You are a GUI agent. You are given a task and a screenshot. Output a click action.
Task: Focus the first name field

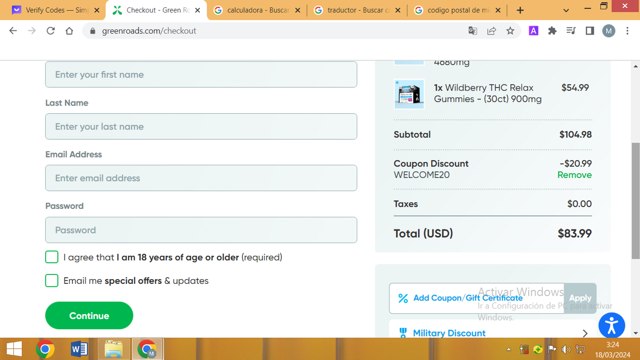pos(201,74)
